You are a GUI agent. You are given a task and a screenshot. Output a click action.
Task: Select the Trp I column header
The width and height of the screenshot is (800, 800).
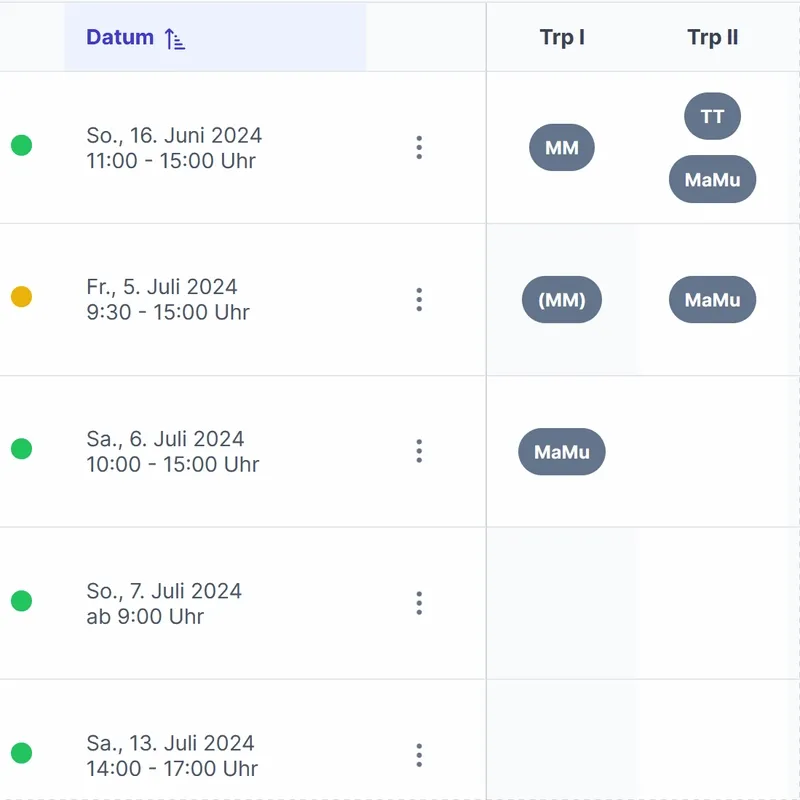[x=562, y=38]
